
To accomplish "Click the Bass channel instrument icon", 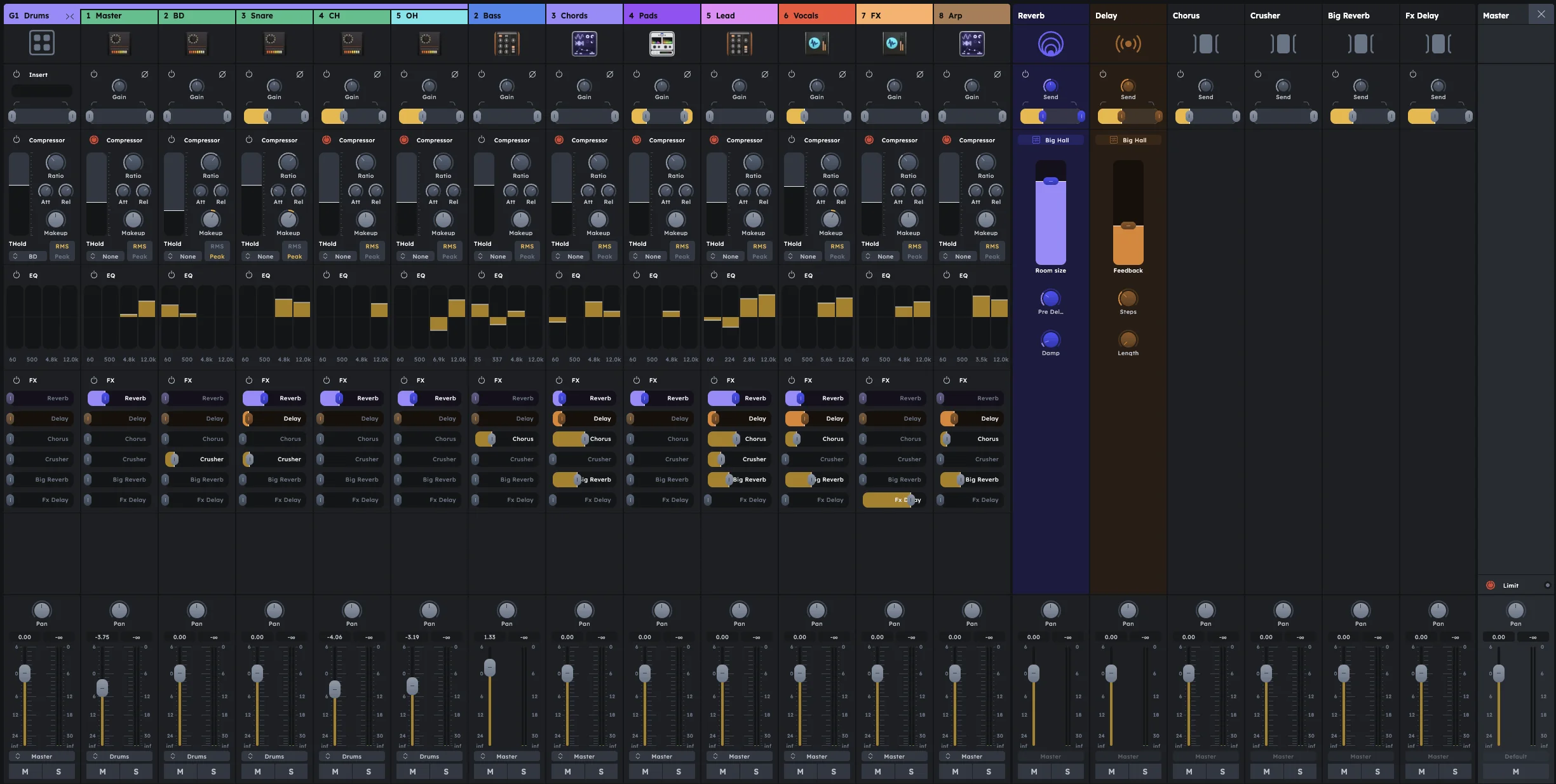I will click(506, 43).
